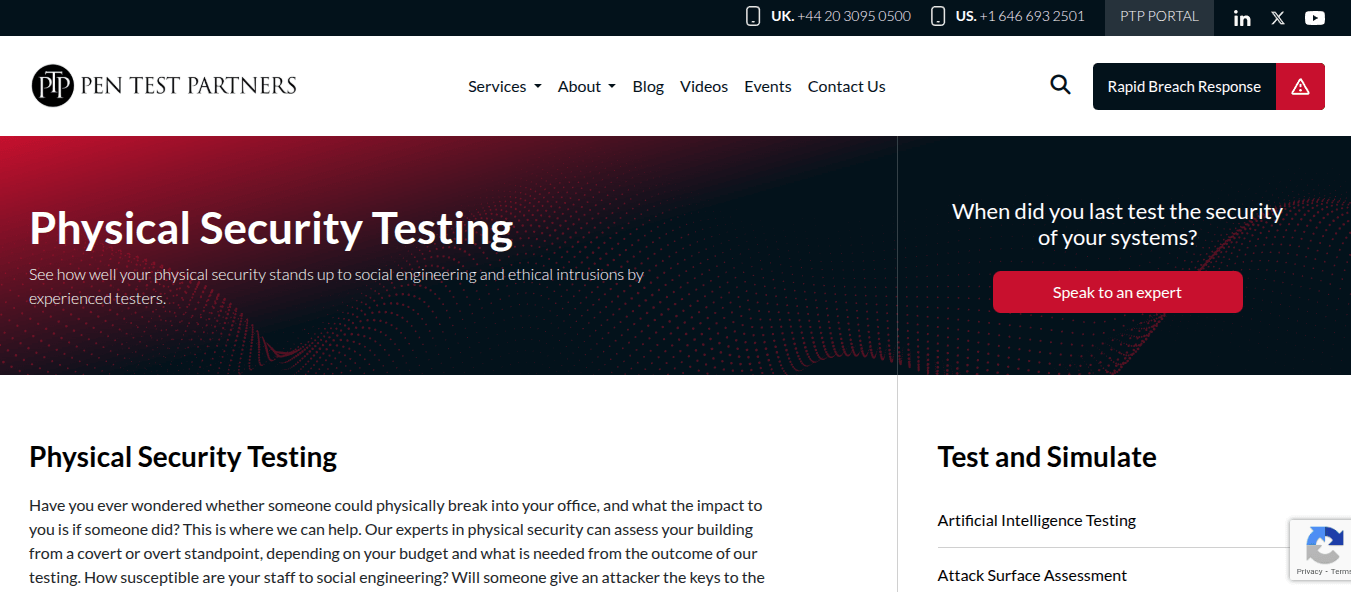The image size is (1351, 592).
Task: Open the YouTube icon link
Action: coord(1315,18)
